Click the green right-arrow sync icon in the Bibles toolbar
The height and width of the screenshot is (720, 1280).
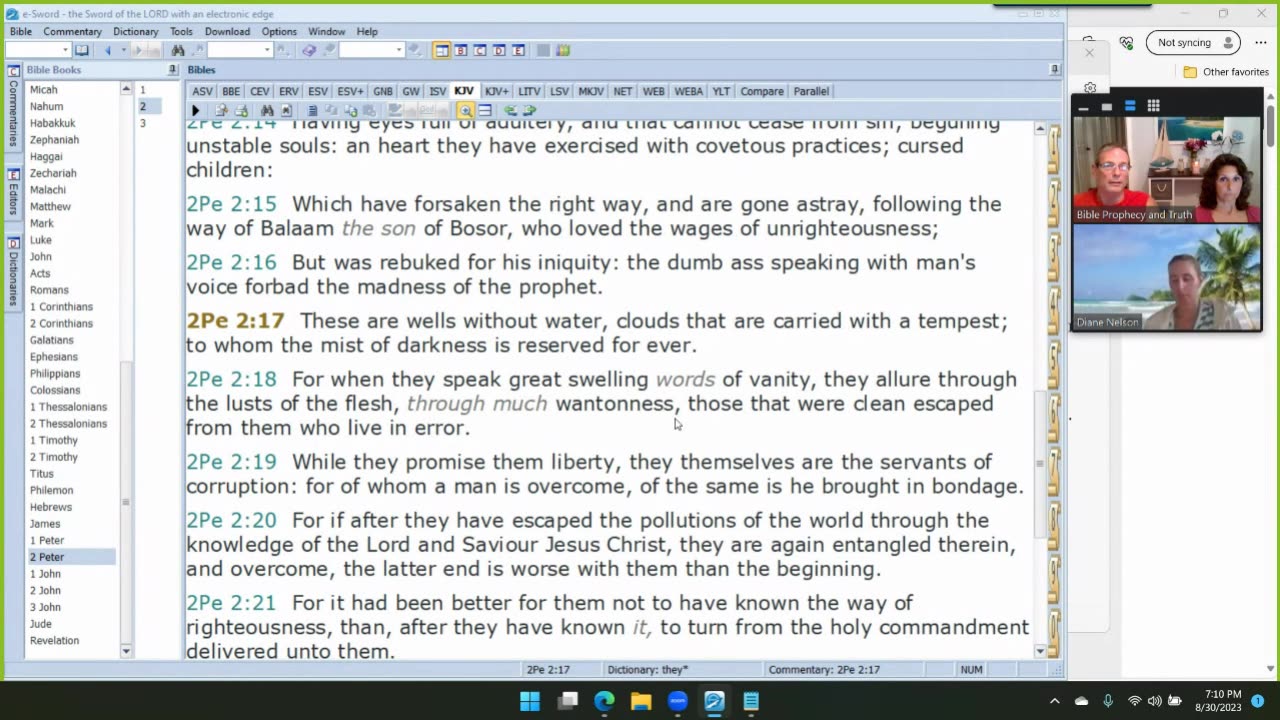(530, 110)
